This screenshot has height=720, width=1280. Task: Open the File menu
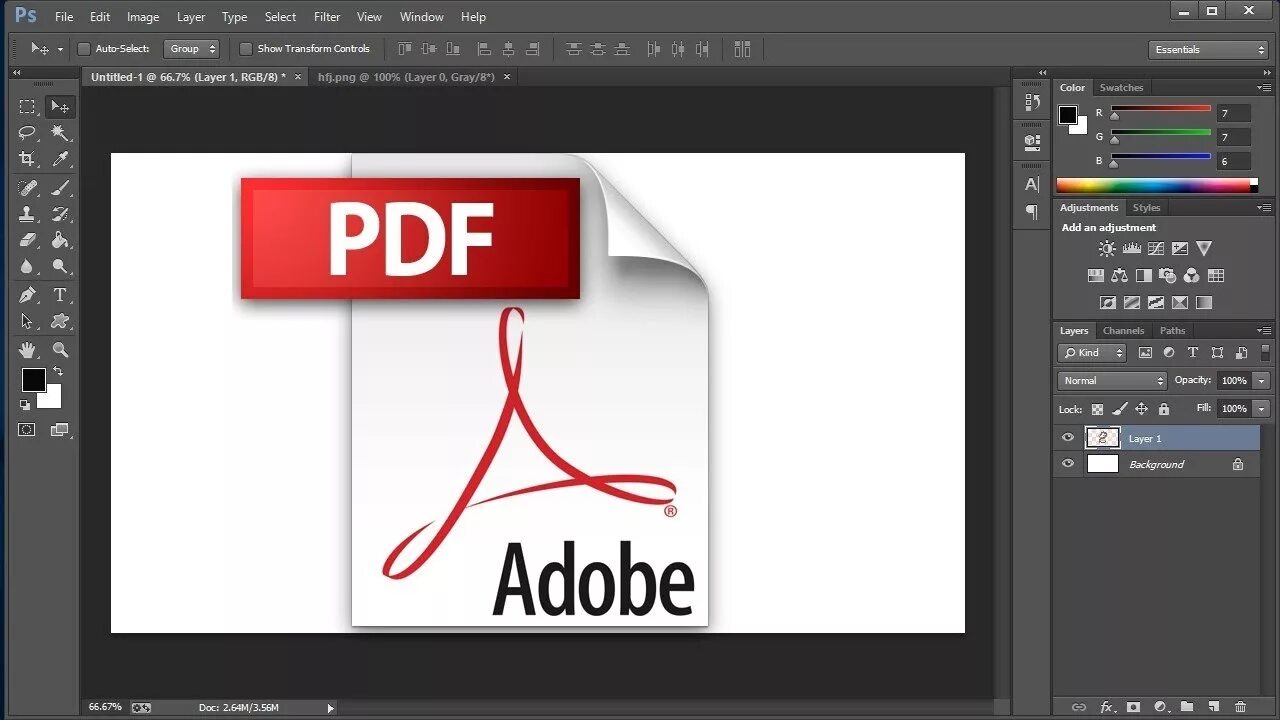tap(64, 17)
